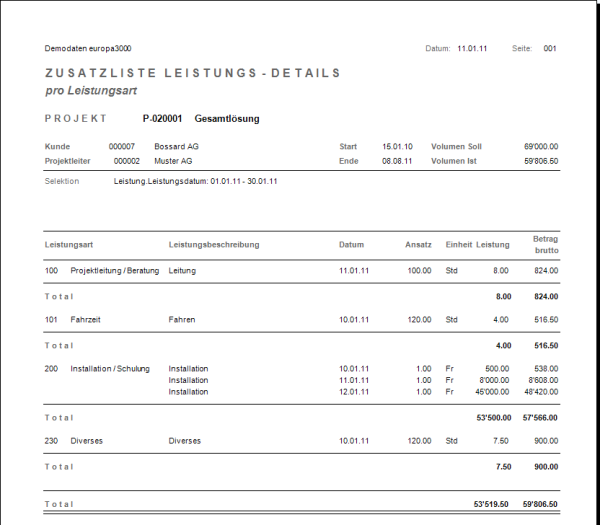Select project leader number '000002'

tap(127, 161)
